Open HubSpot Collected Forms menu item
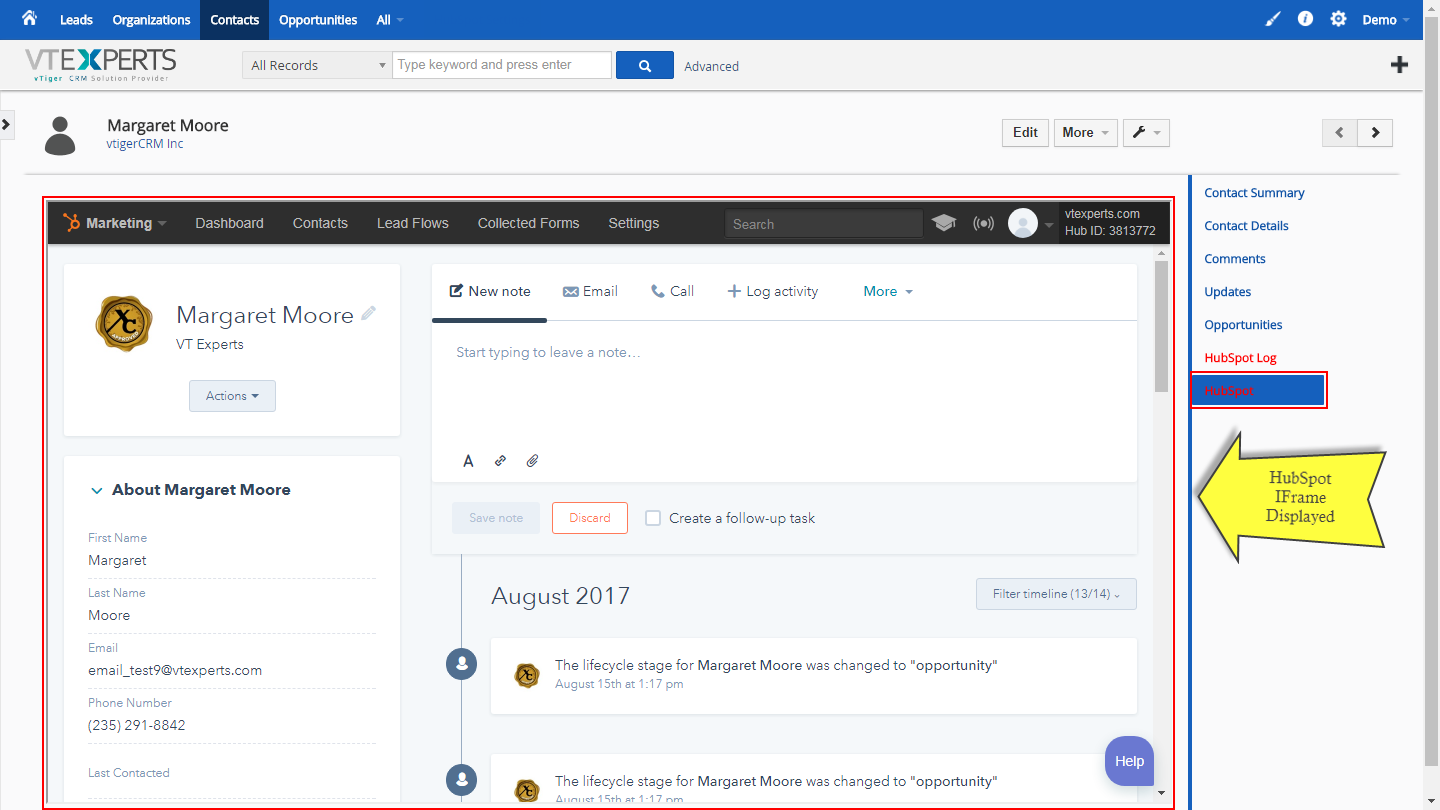 point(529,223)
